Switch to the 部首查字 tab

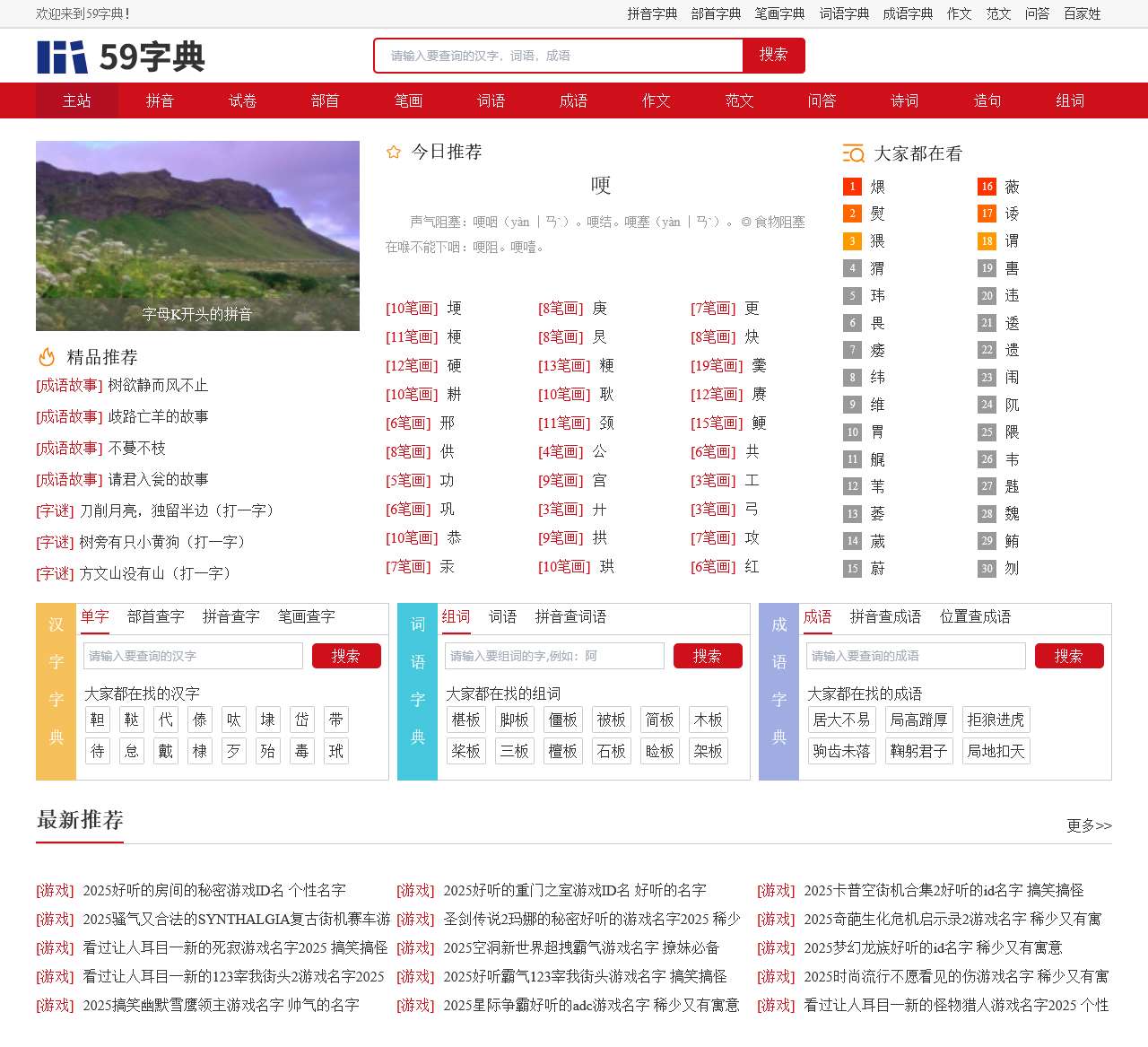[155, 616]
